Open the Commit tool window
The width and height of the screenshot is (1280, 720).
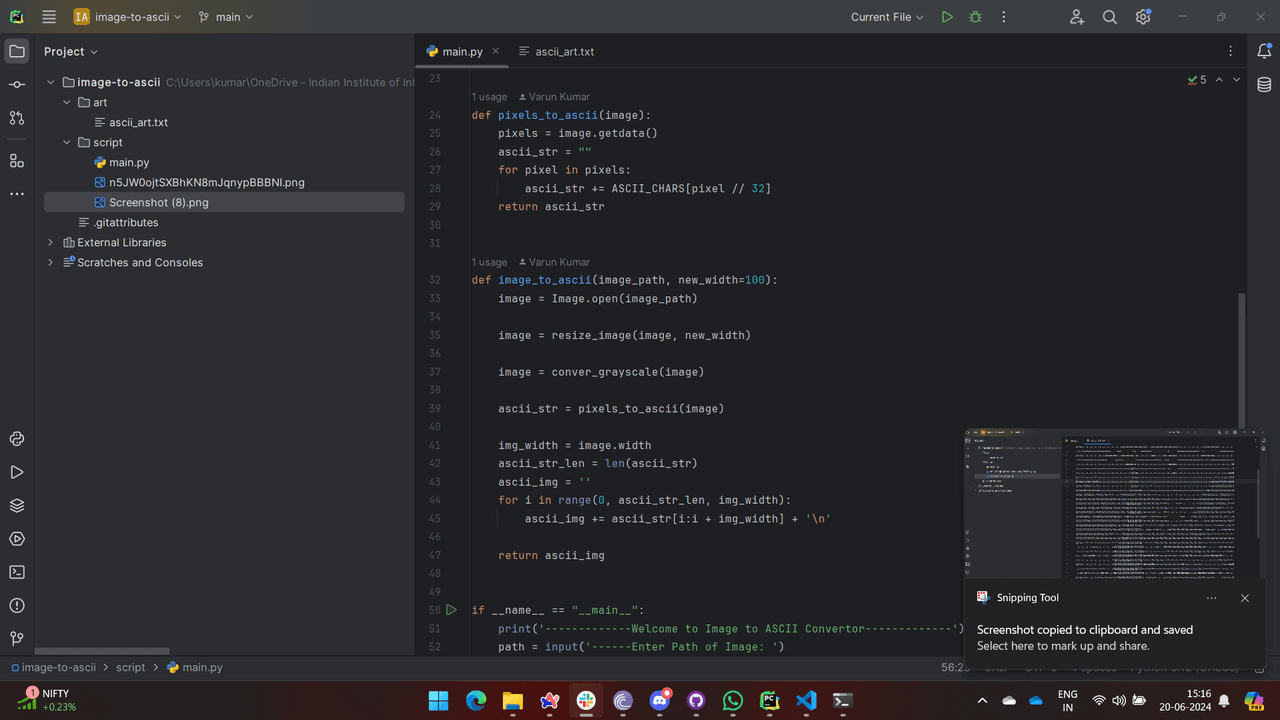[x=17, y=85]
